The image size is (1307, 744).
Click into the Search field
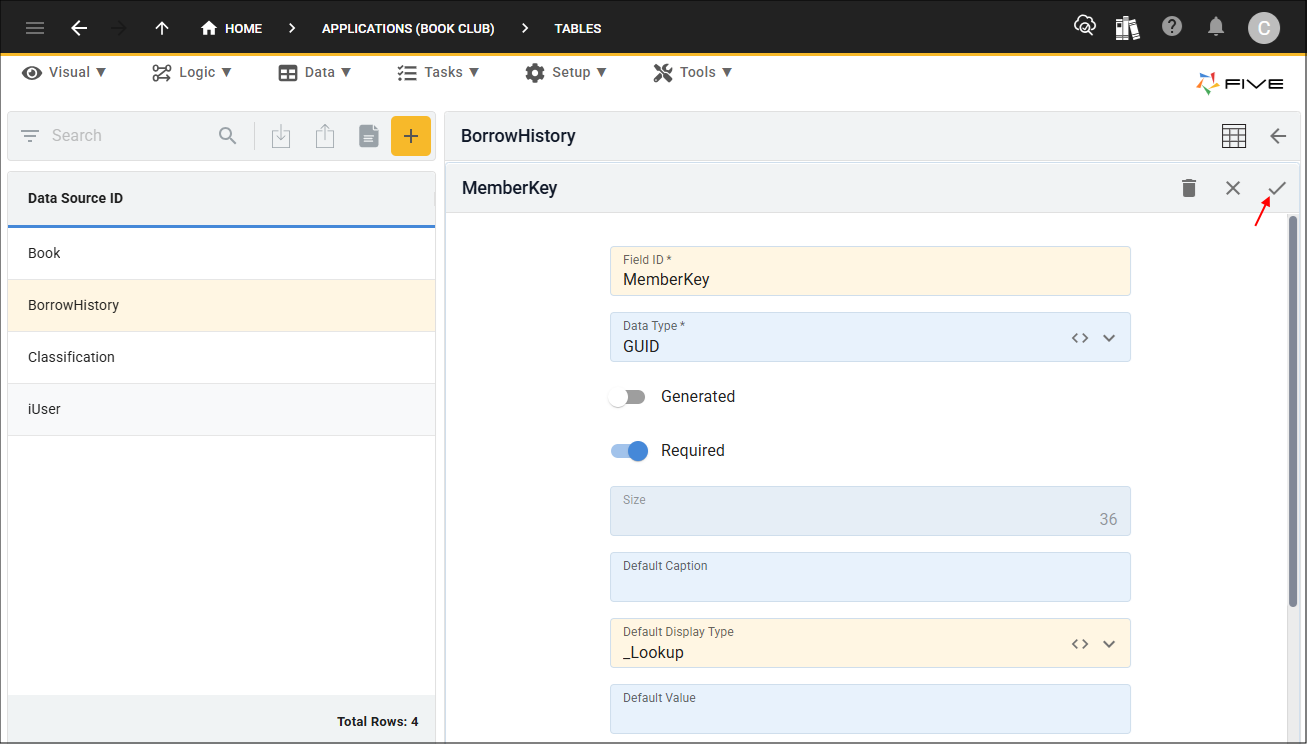tap(130, 136)
